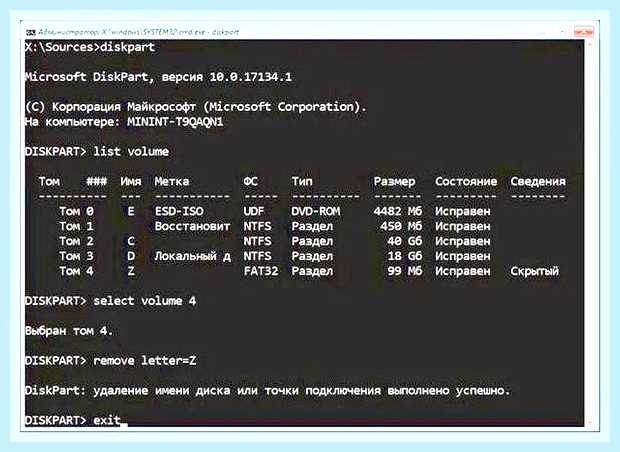Click the 'Том' column header
The height and width of the screenshot is (452, 620).
point(49,182)
